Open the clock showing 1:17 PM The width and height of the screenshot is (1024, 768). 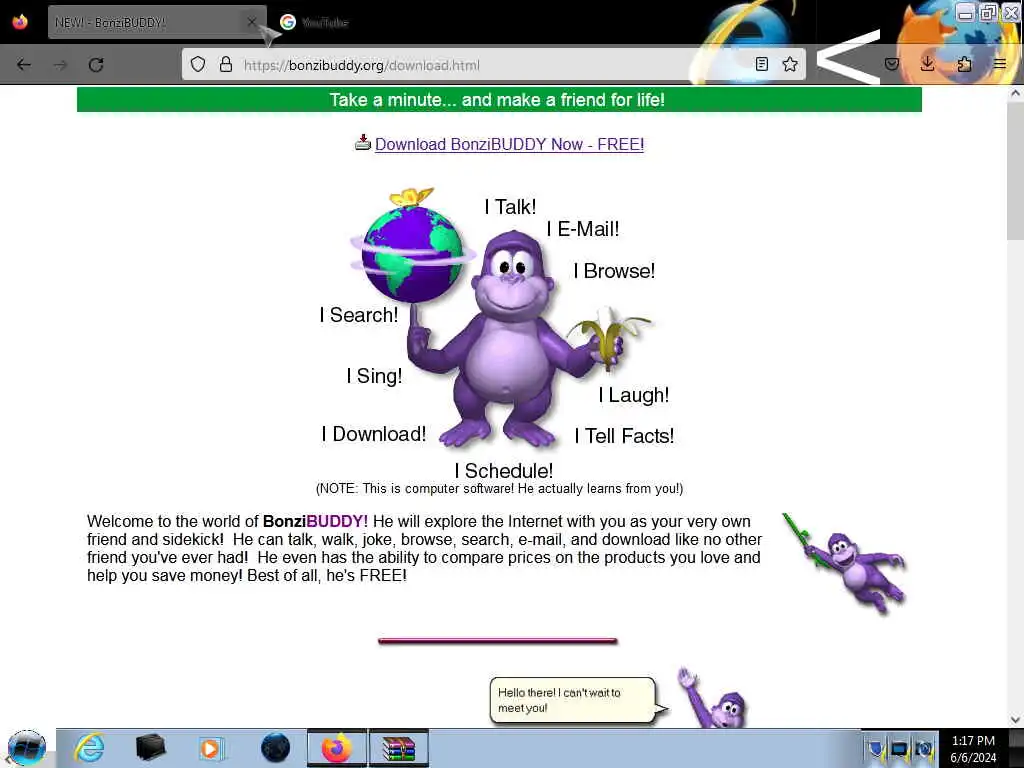(973, 749)
